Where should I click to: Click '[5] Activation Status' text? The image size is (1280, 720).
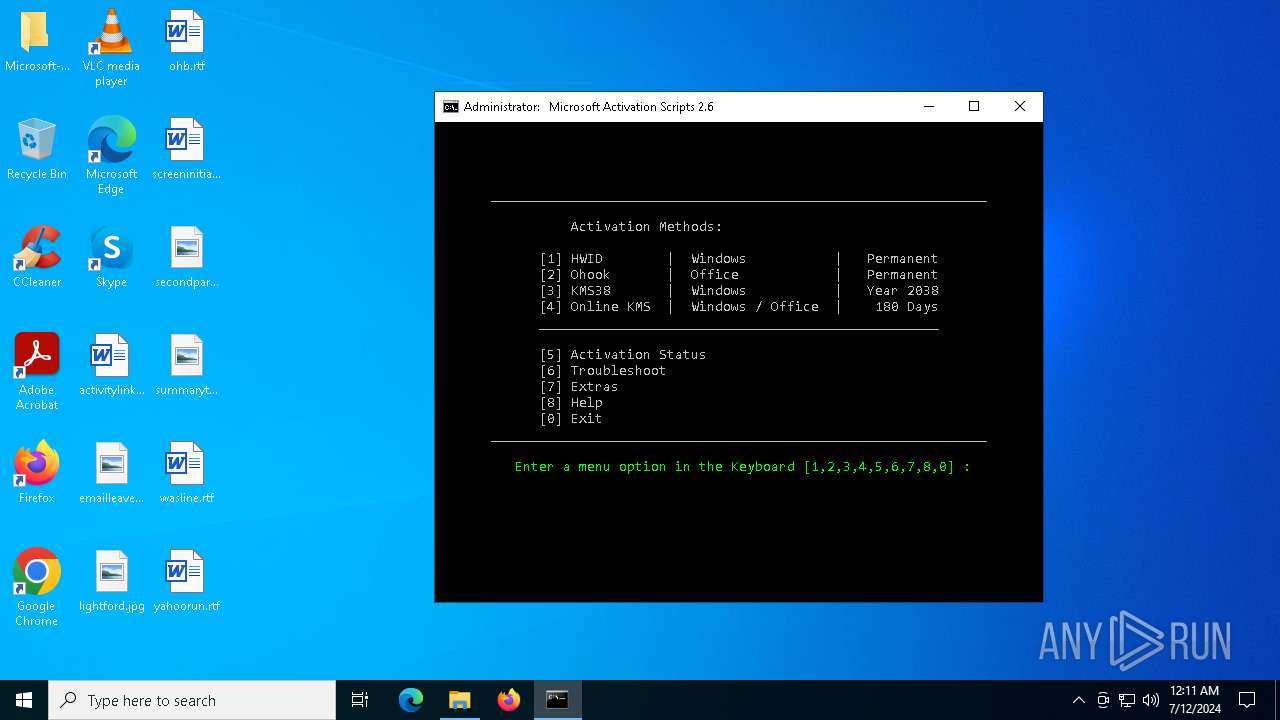click(622, 355)
